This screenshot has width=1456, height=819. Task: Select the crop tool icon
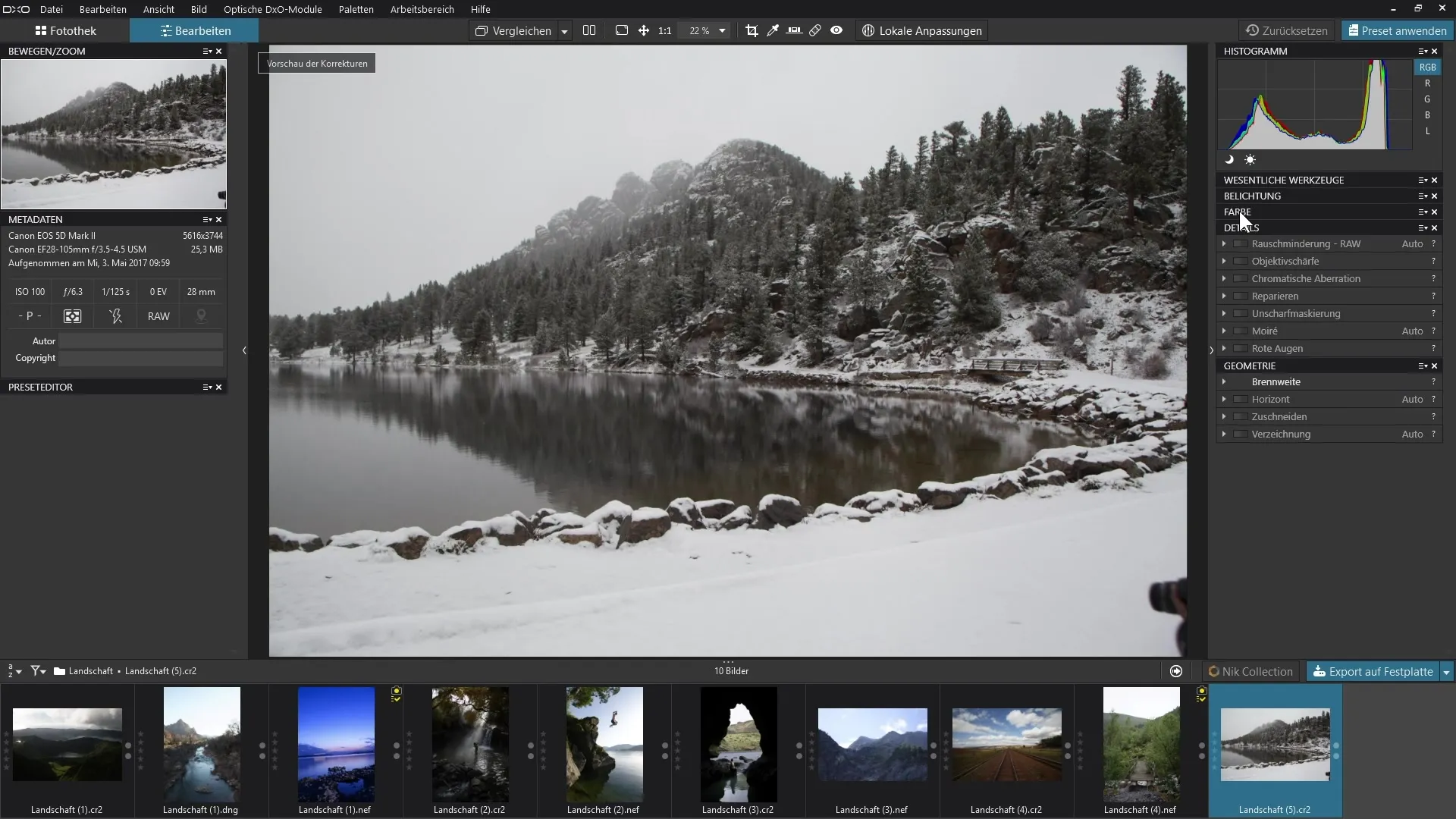752,30
